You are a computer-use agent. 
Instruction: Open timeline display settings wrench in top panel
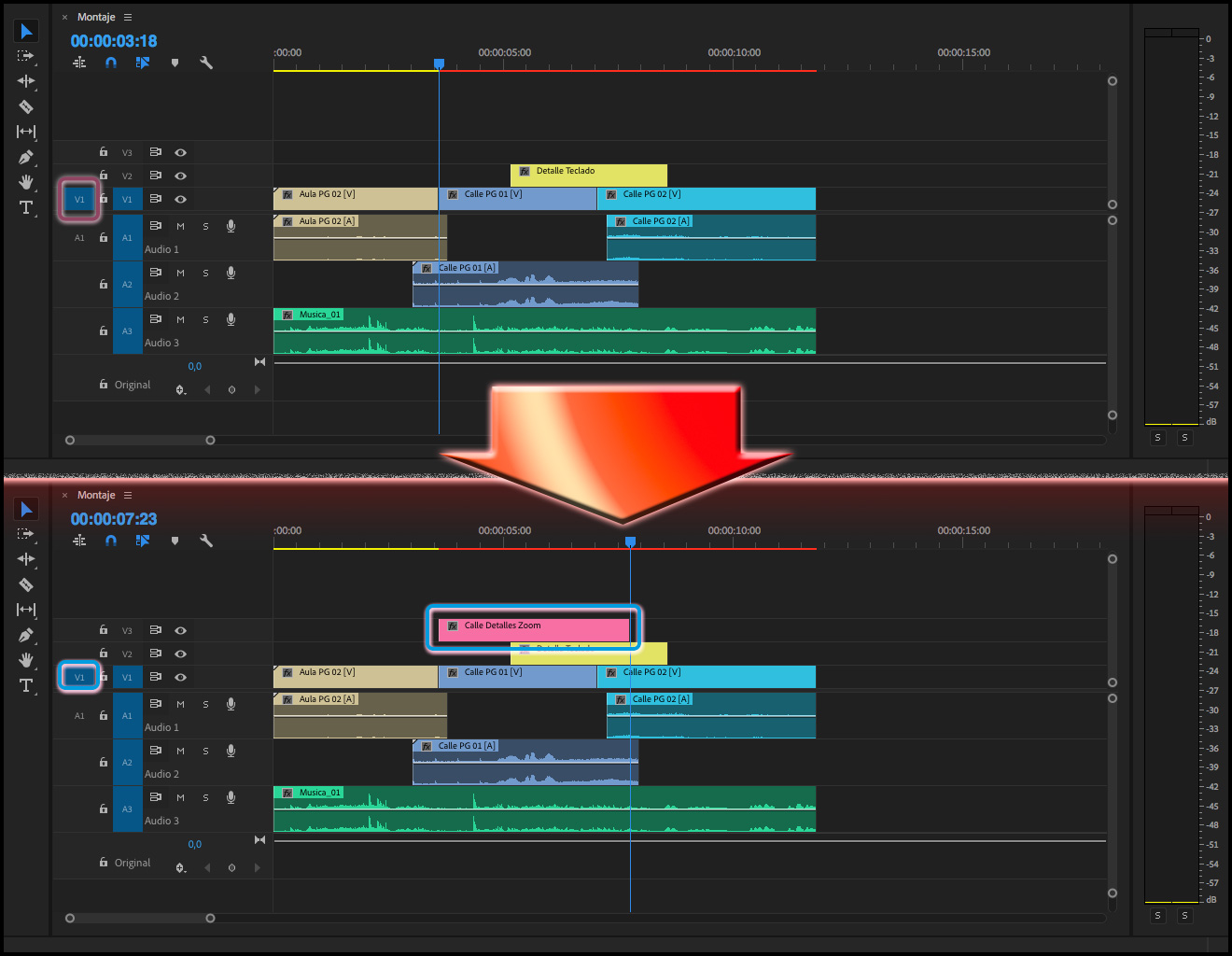coord(206,63)
